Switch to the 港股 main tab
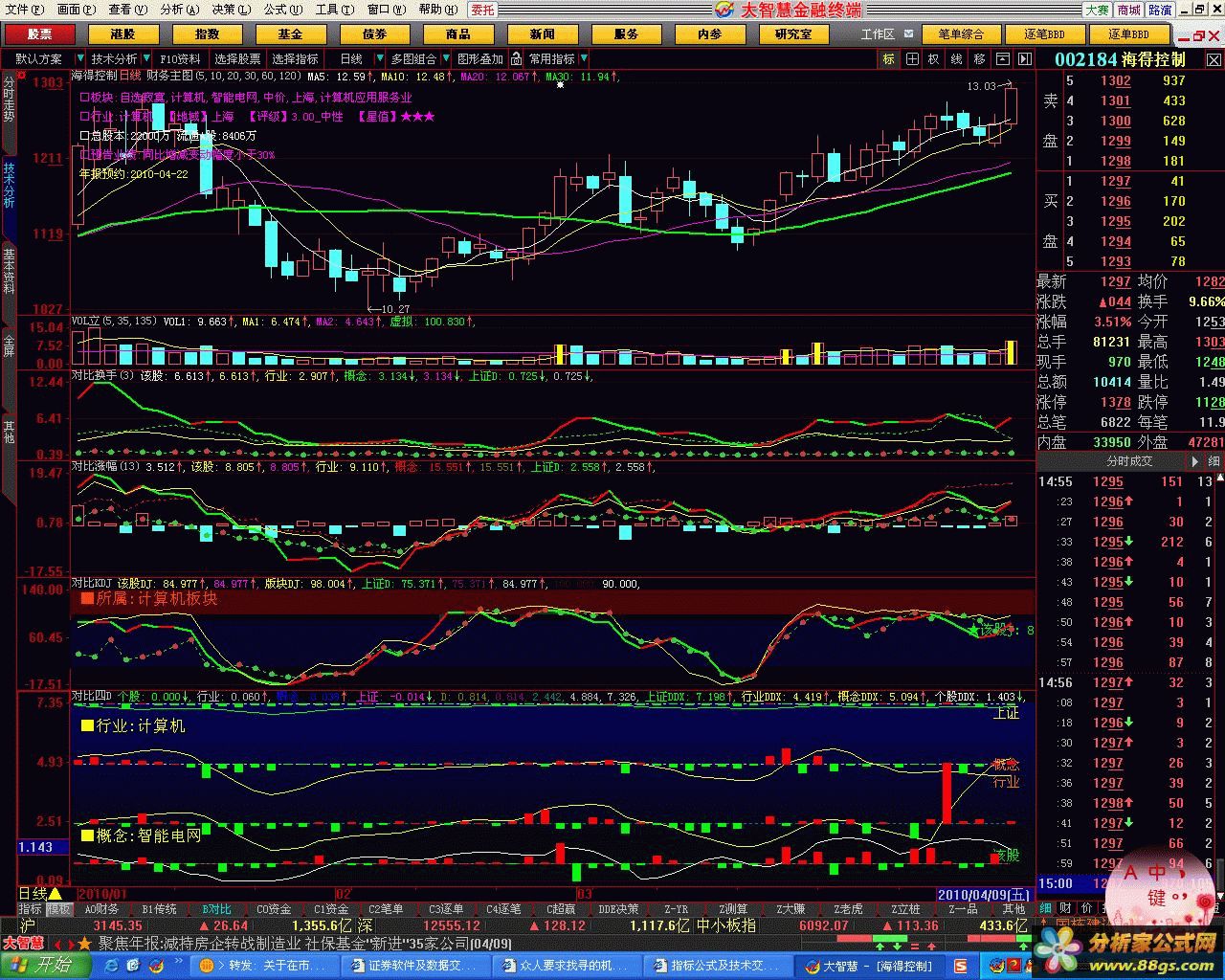The image size is (1225, 980). point(123,34)
